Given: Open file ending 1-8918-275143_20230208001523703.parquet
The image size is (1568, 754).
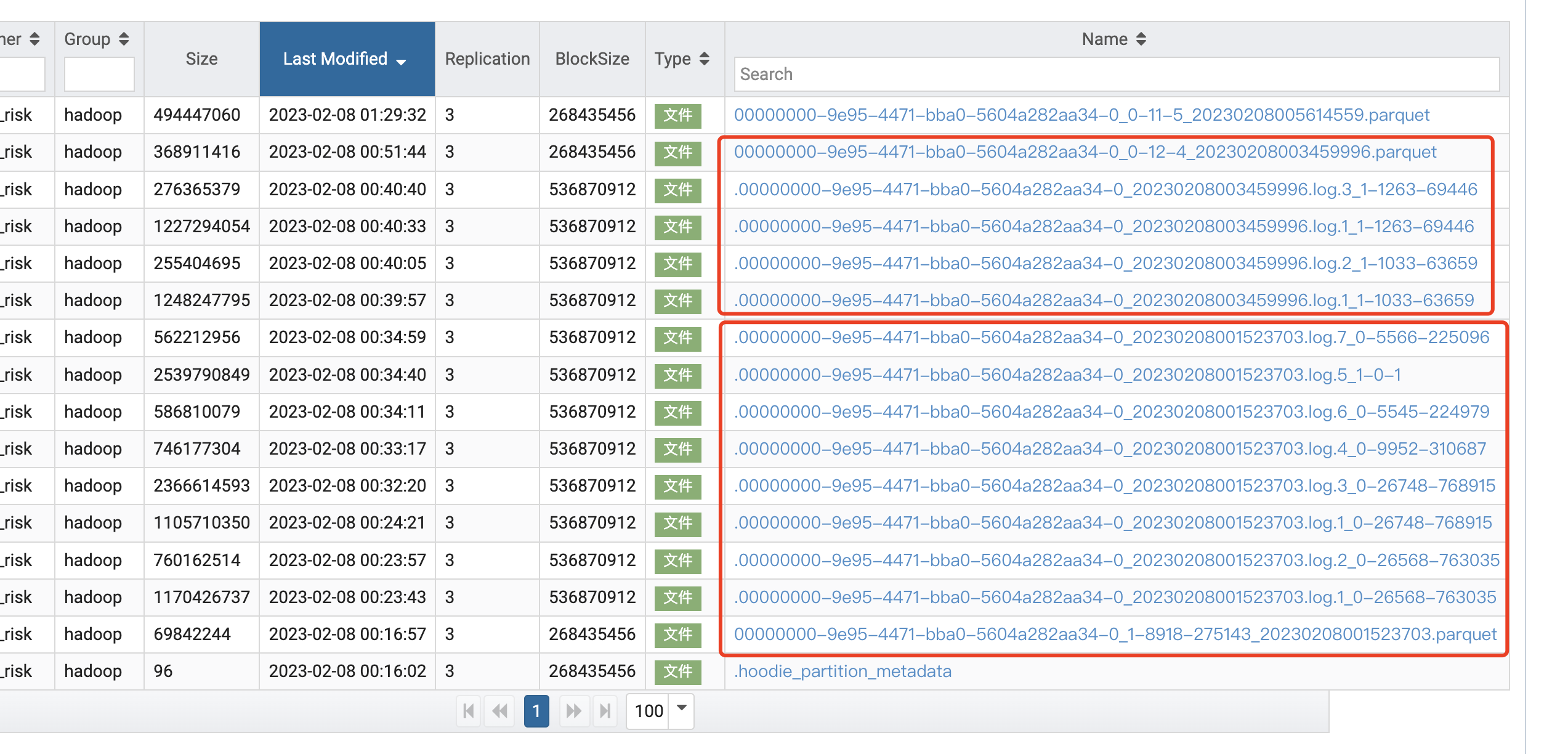Looking at the screenshot, I should [1115, 634].
